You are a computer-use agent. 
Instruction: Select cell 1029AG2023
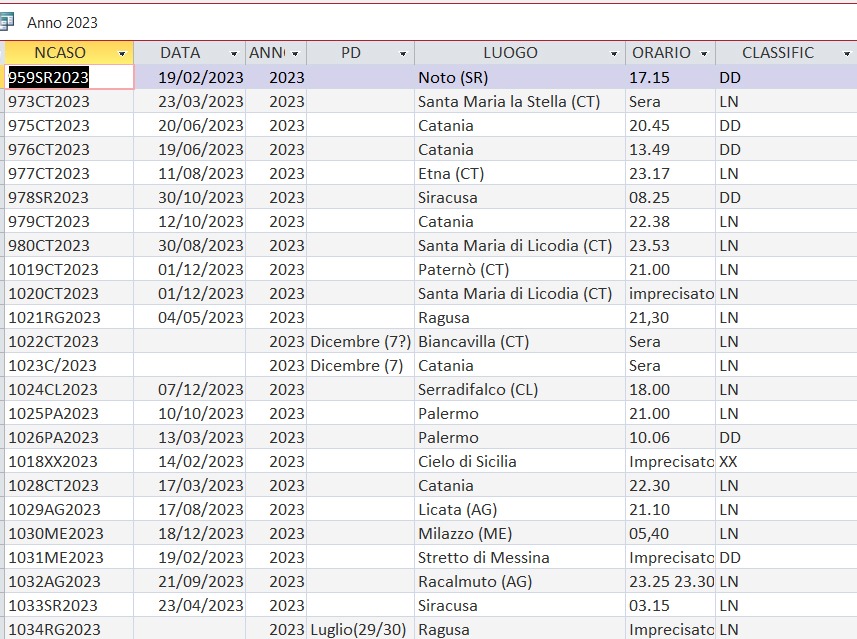click(x=69, y=510)
